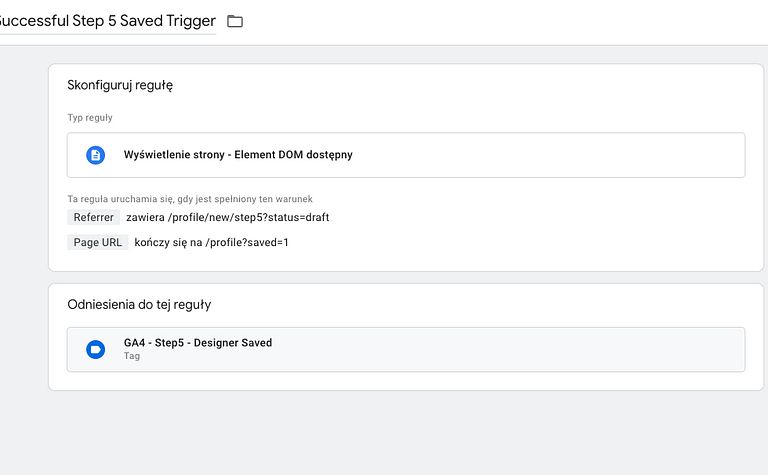Click the Skonfiguruj regułę heading
The width and height of the screenshot is (768, 475).
(120, 85)
